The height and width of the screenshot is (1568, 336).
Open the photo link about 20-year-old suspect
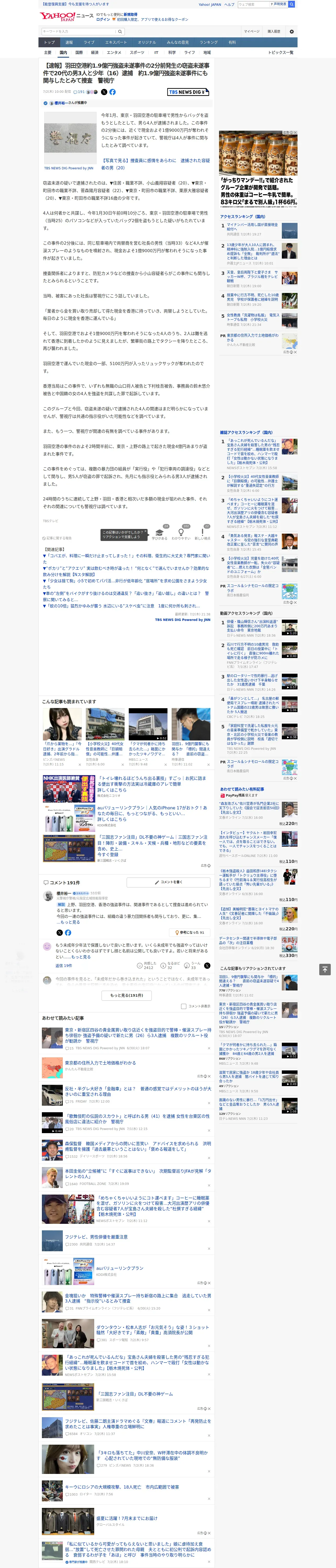[x=155, y=164]
